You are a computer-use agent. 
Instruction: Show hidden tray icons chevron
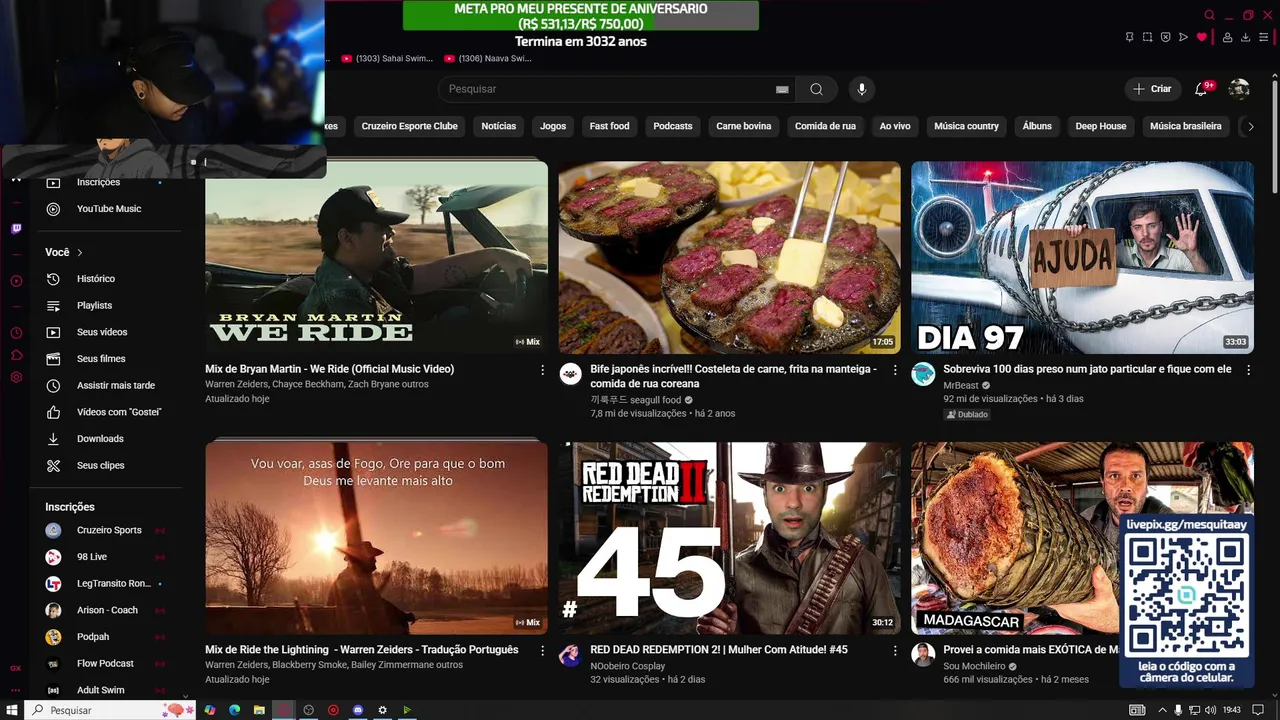point(1162,710)
